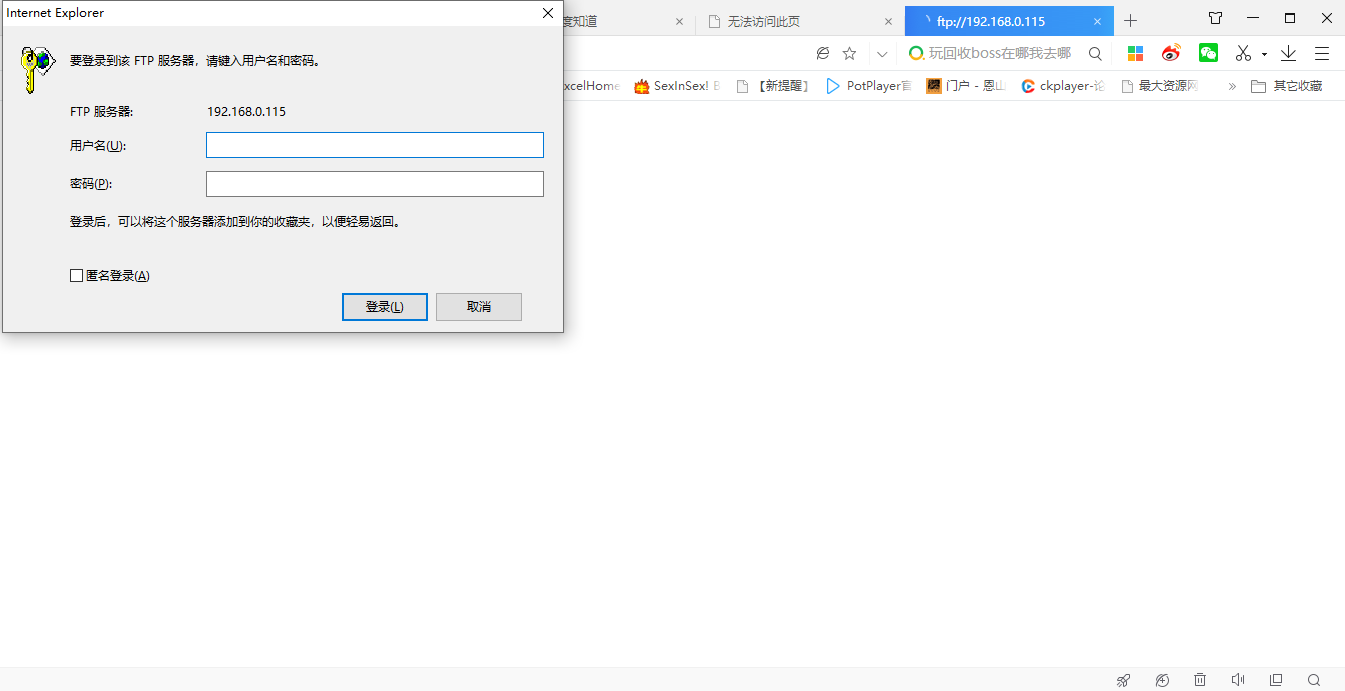
Task: Open the hamburger menu in the top-right corner
Action: pyautogui.click(x=1322, y=53)
